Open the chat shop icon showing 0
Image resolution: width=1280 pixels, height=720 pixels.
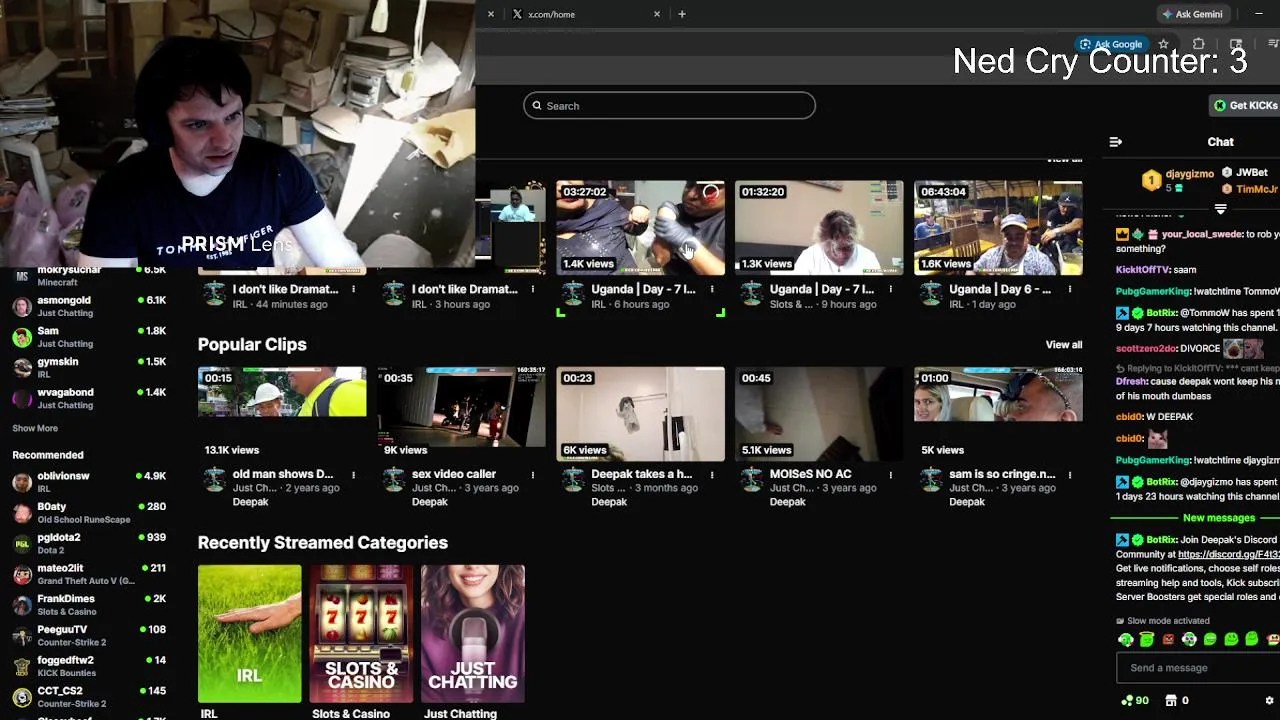coord(1177,701)
